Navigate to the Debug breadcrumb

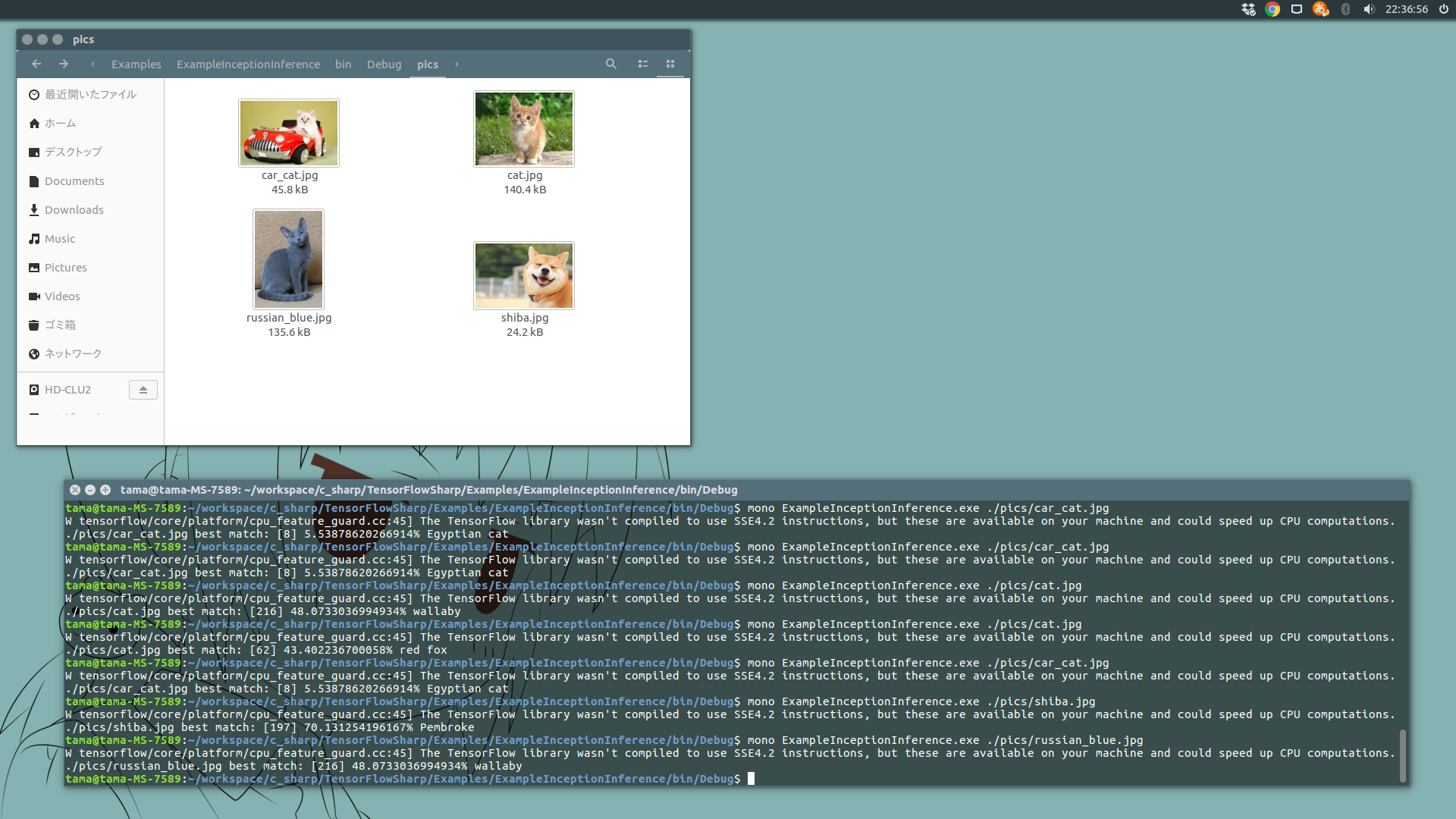tap(384, 64)
